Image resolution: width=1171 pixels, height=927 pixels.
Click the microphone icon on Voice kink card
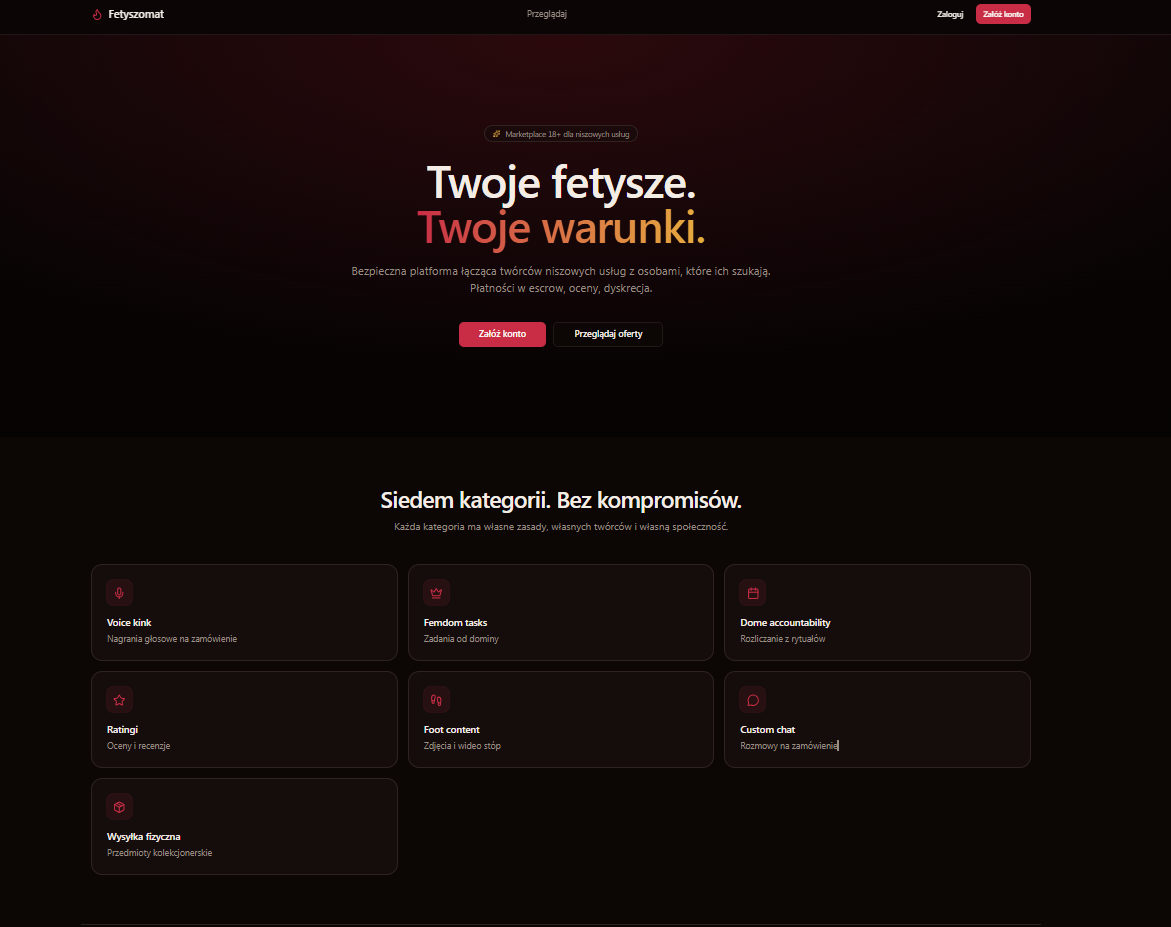click(x=119, y=593)
